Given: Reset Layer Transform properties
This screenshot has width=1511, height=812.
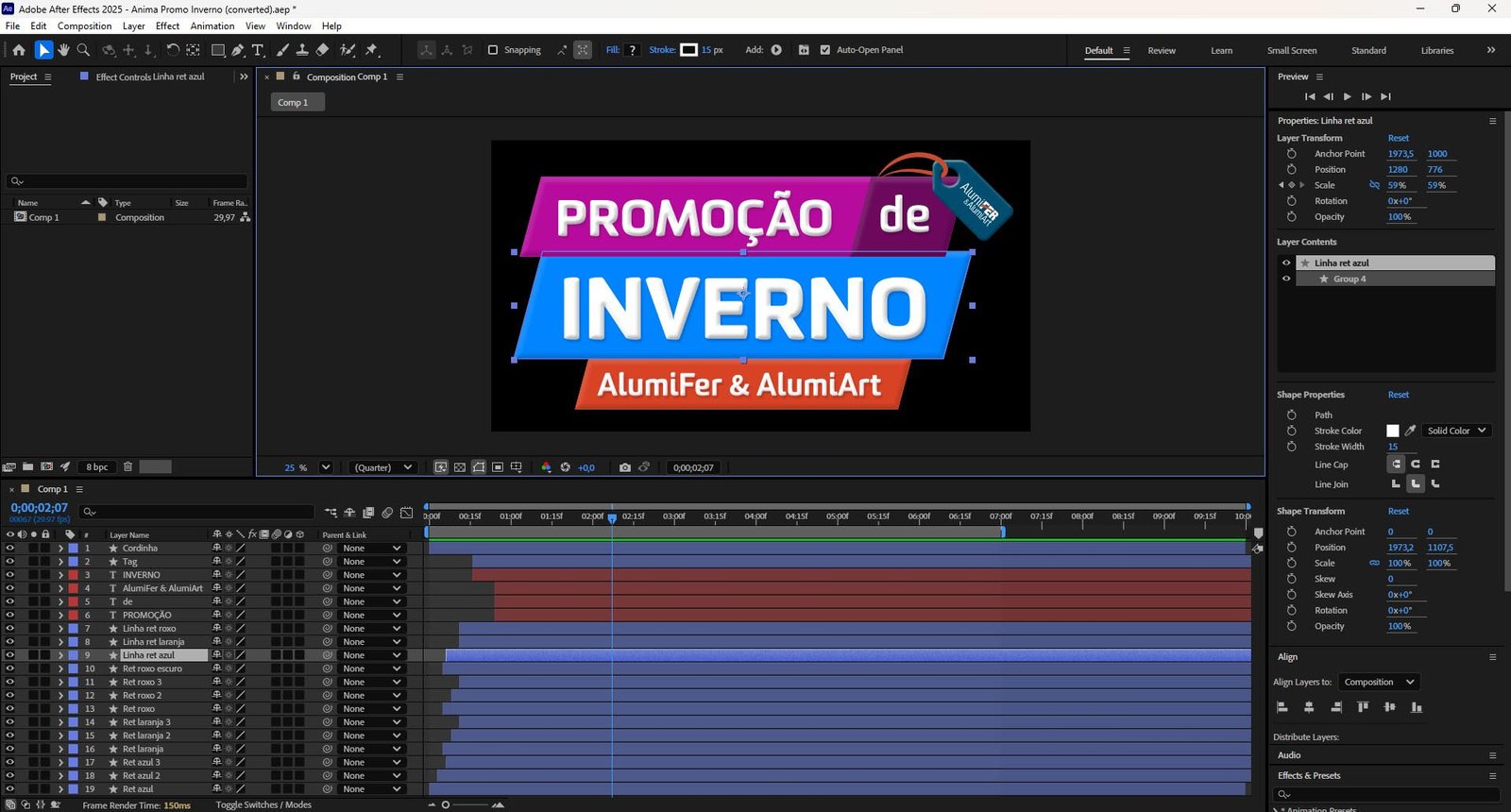Looking at the screenshot, I should (1398, 138).
